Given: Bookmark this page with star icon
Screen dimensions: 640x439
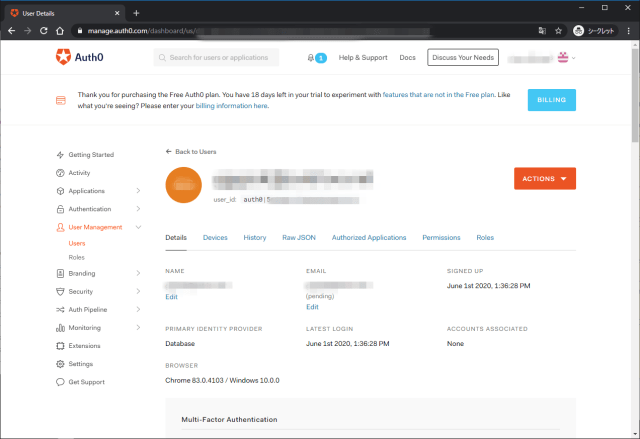Looking at the screenshot, I should coord(558,31).
